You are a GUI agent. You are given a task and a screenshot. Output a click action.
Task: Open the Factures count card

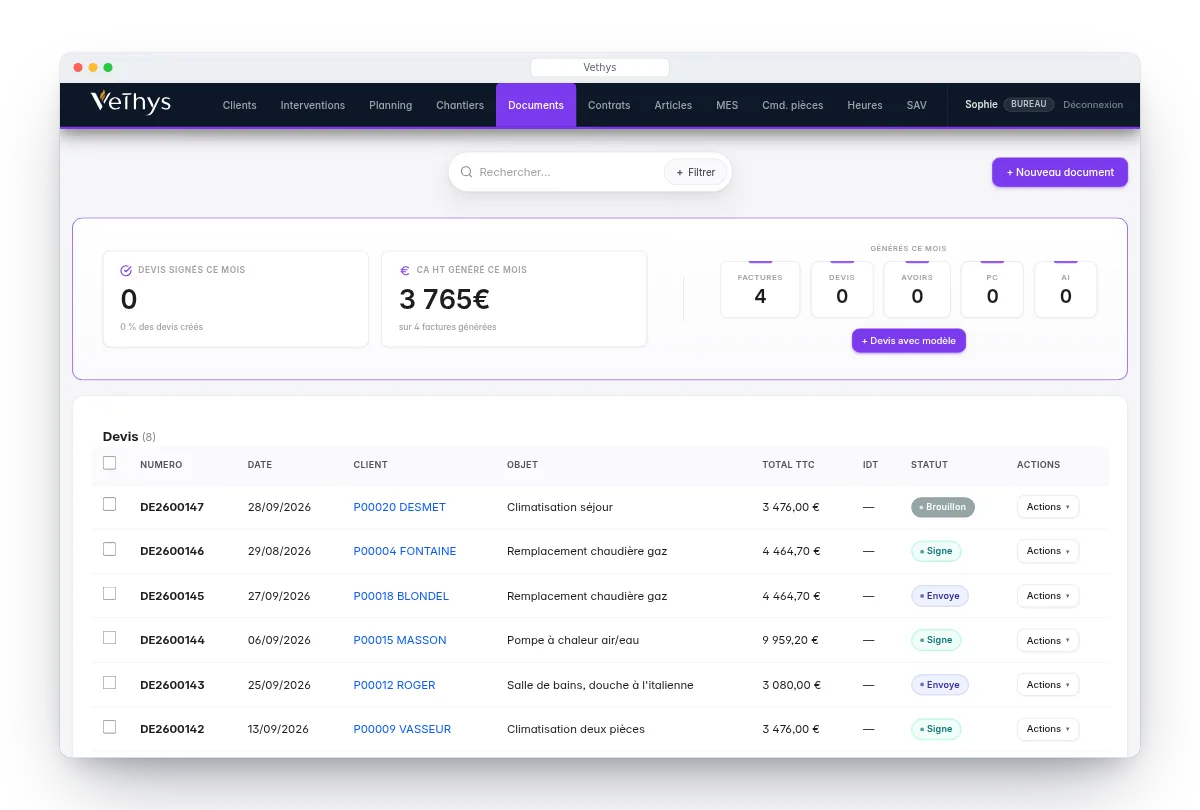(760, 289)
